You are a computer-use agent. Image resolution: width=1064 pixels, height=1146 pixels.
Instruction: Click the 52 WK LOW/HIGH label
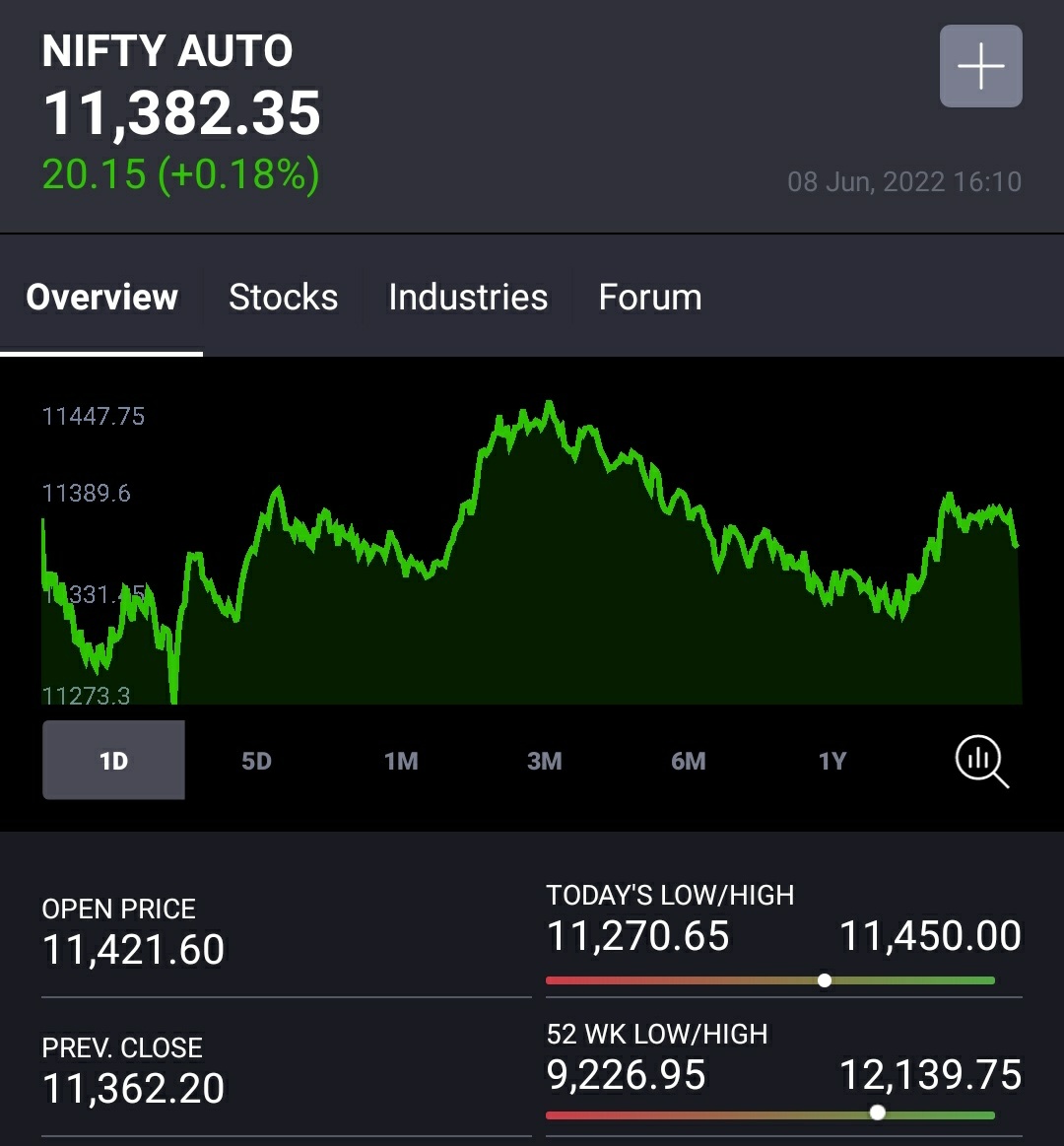pyautogui.click(x=657, y=1034)
